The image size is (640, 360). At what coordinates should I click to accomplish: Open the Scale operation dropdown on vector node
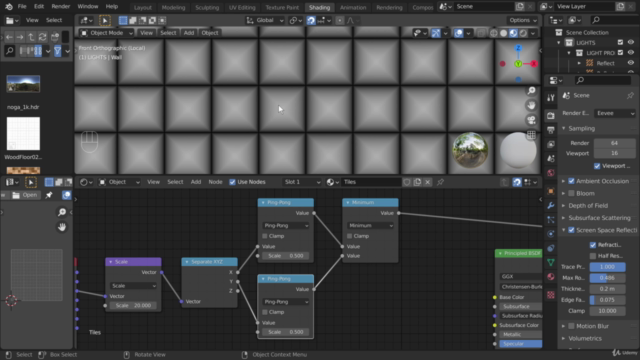[x=133, y=286]
